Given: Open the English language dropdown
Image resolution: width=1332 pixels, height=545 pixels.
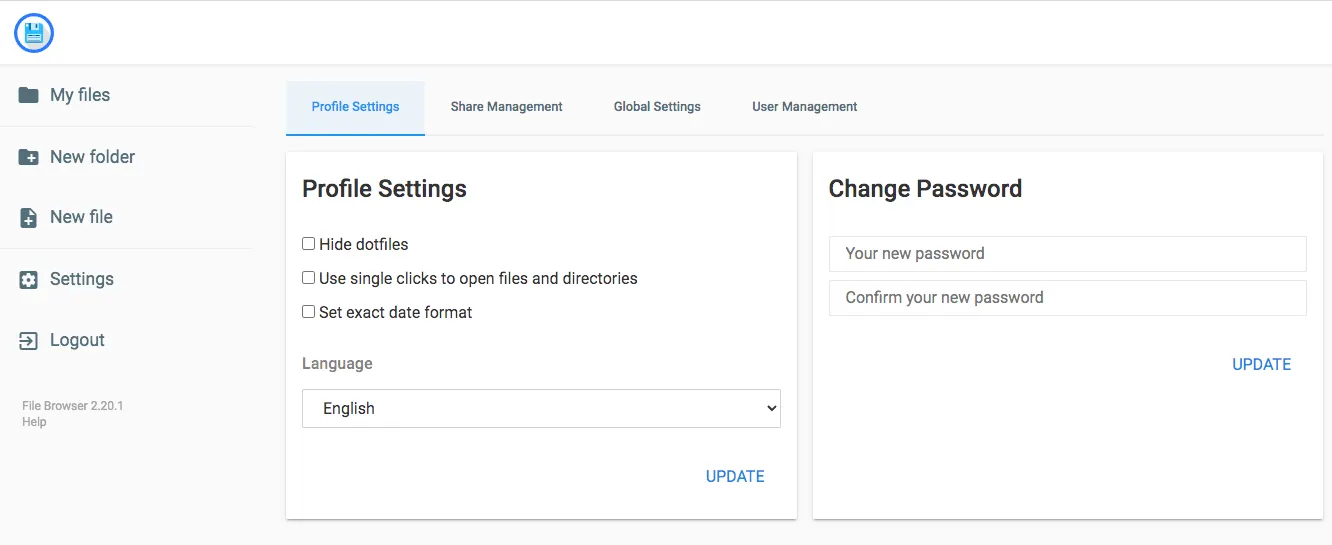Looking at the screenshot, I should (x=541, y=408).
